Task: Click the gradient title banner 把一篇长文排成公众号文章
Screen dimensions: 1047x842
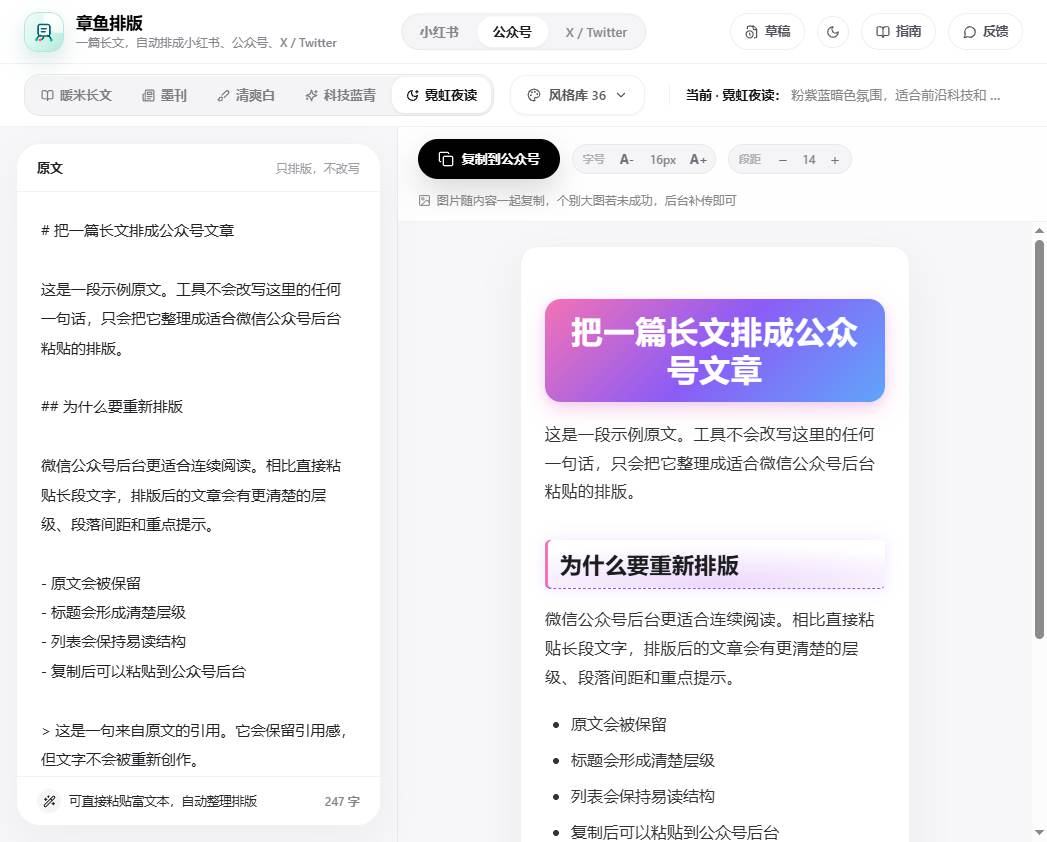Action: click(x=714, y=351)
